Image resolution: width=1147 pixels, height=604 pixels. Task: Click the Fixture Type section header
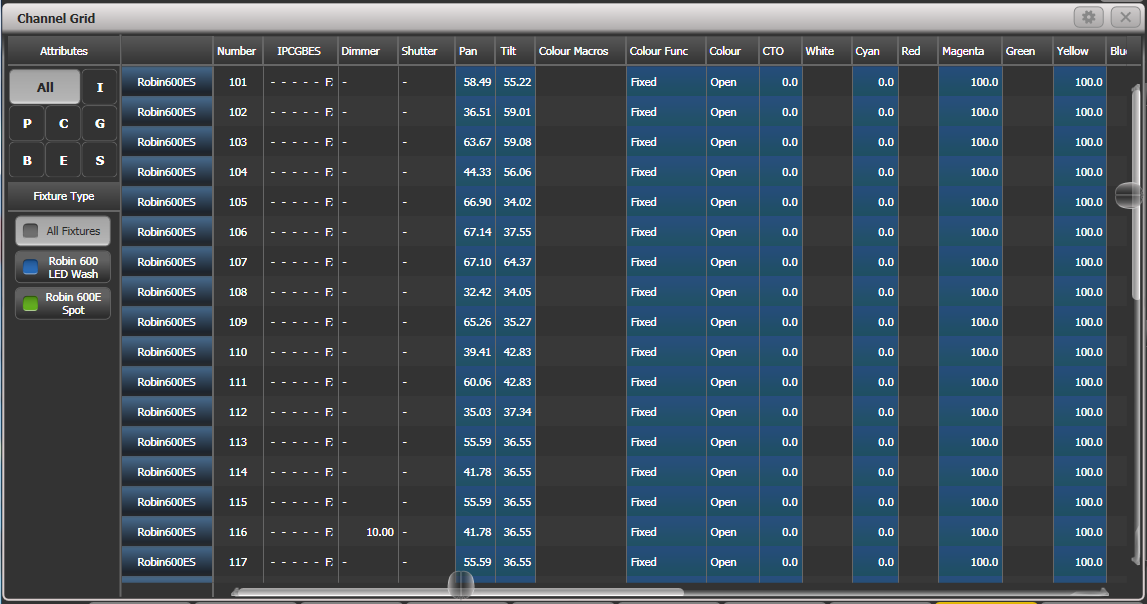(x=63, y=196)
